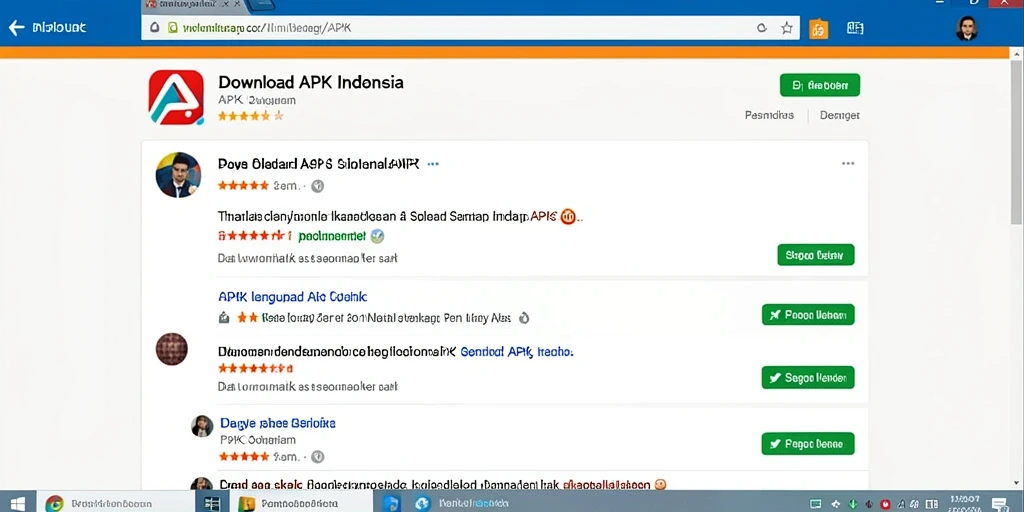Screen dimensions: 1024x512
Task: Bookmark the page with the star icon
Action: (787, 28)
